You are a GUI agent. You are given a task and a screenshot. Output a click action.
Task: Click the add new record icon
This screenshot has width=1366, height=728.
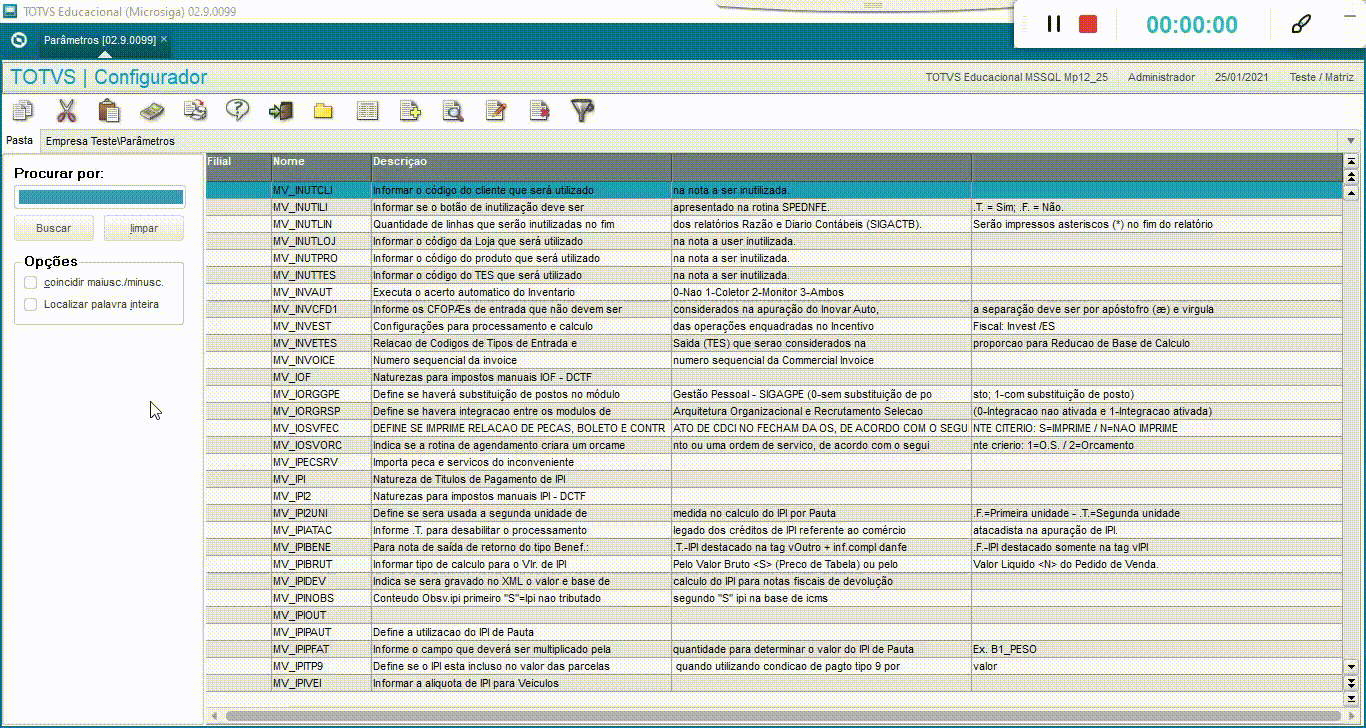pyautogui.click(x=410, y=111)
